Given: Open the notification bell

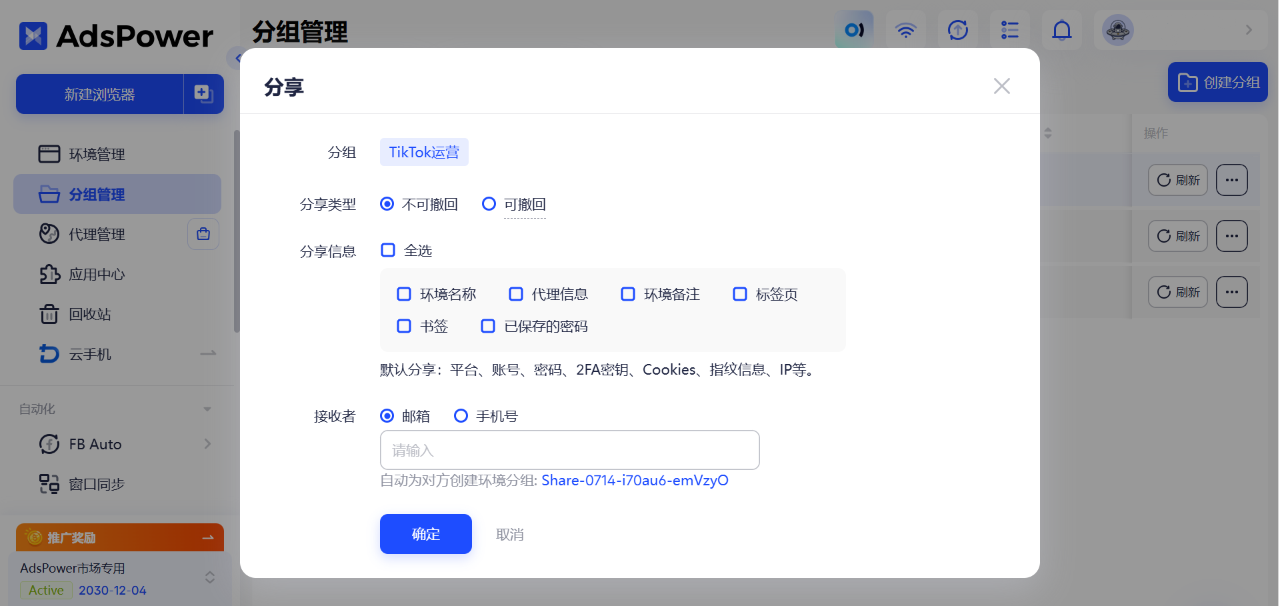Looking at the screenshot, I should 1062,30.
